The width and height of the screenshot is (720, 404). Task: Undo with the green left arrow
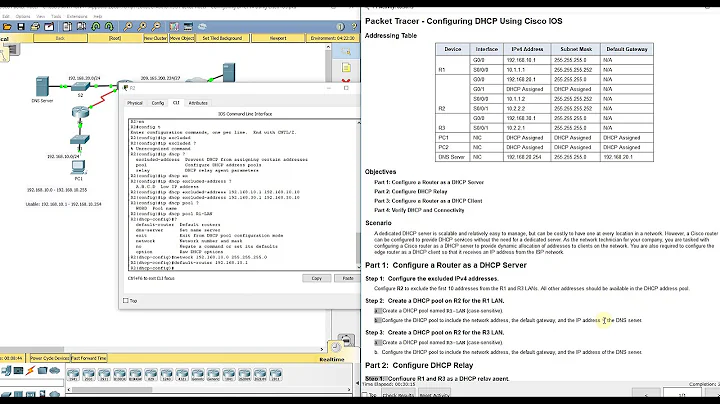[96, 27]
